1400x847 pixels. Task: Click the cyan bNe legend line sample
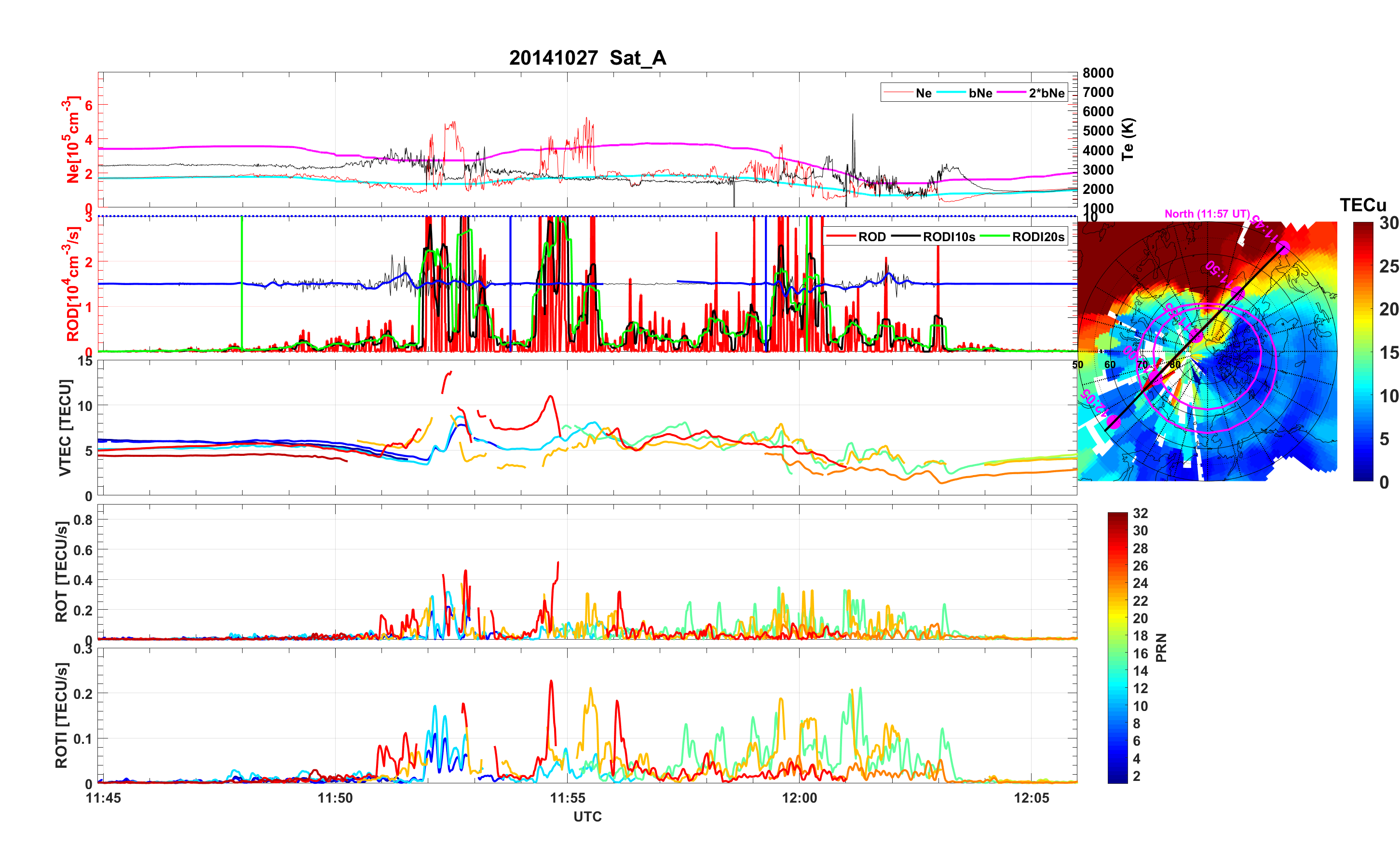pyautogui.click(x=951, y=93)
